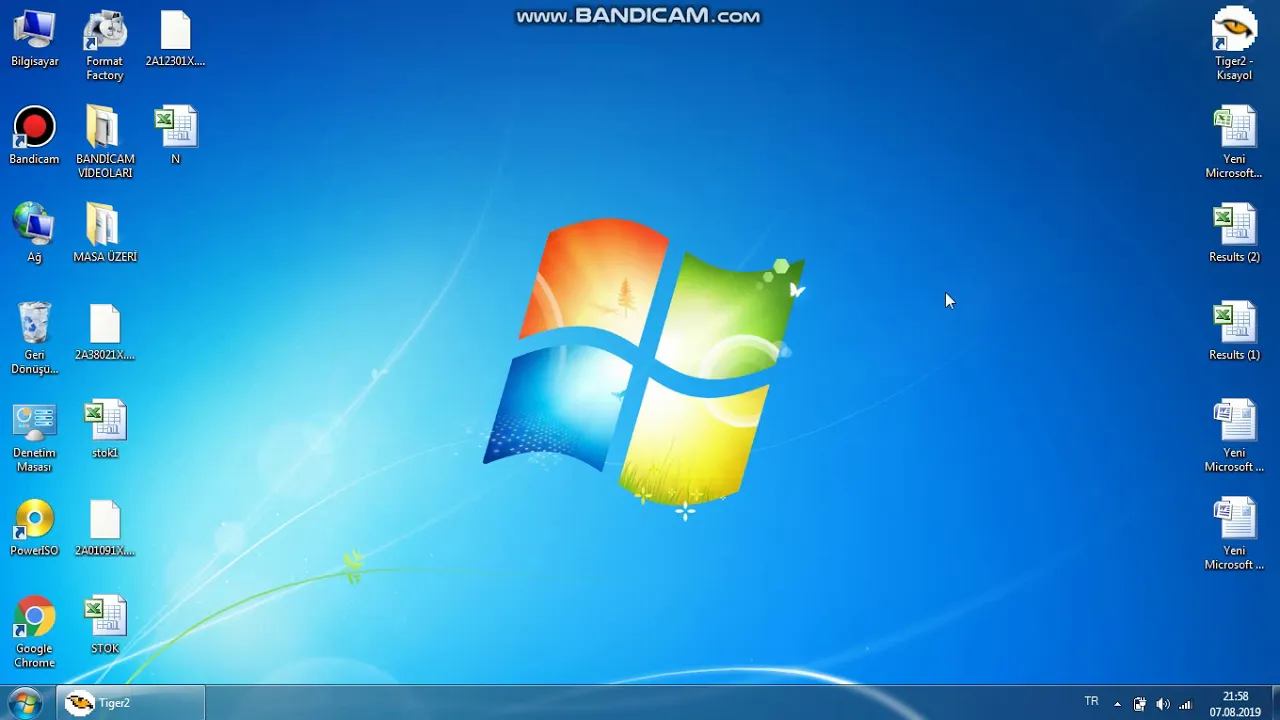Click the Show desktop button in the taskbar corner
This screenshot has width=1280, height=720.
(x=1275, y=703)
